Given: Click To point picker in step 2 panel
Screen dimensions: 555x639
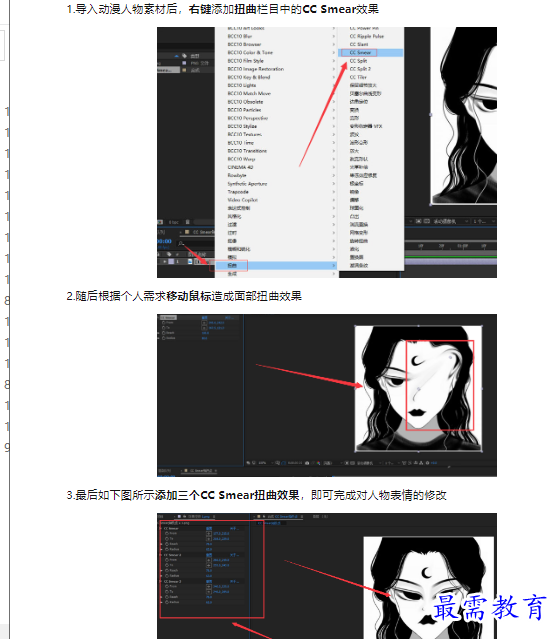Looking at the screenshot, I should (204, 328).
